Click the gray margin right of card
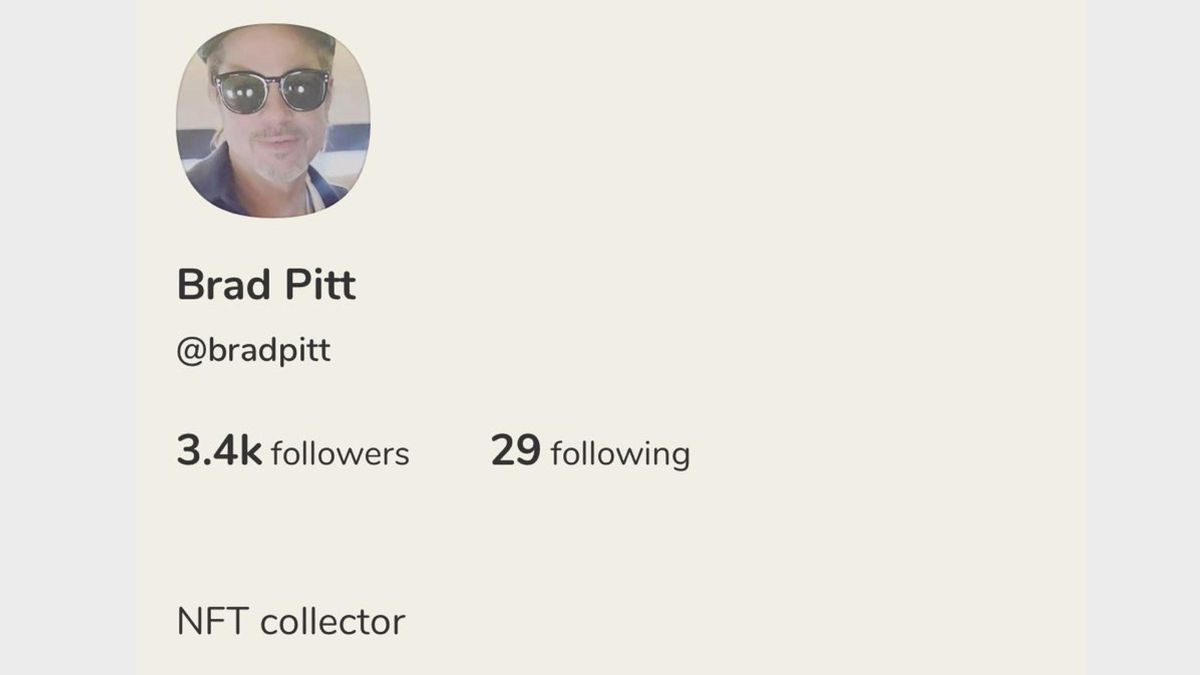 1142,337
